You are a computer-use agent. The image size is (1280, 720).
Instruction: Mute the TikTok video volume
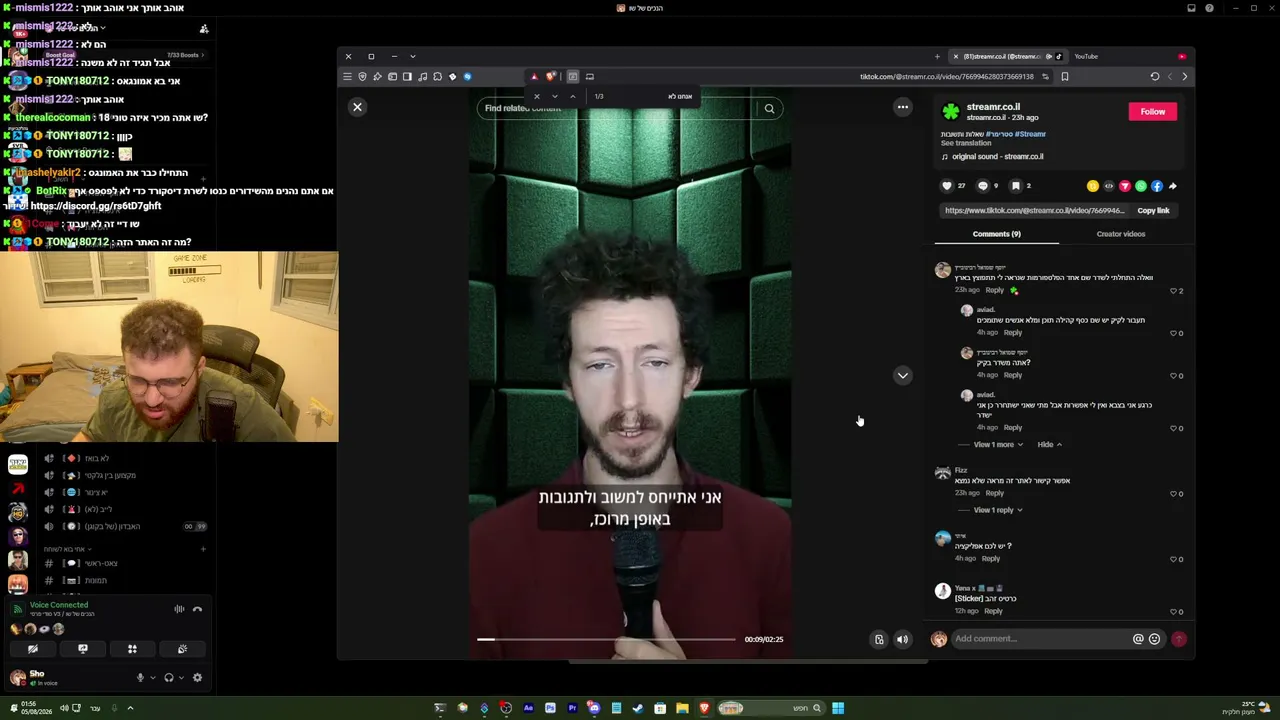pos(902,640)
